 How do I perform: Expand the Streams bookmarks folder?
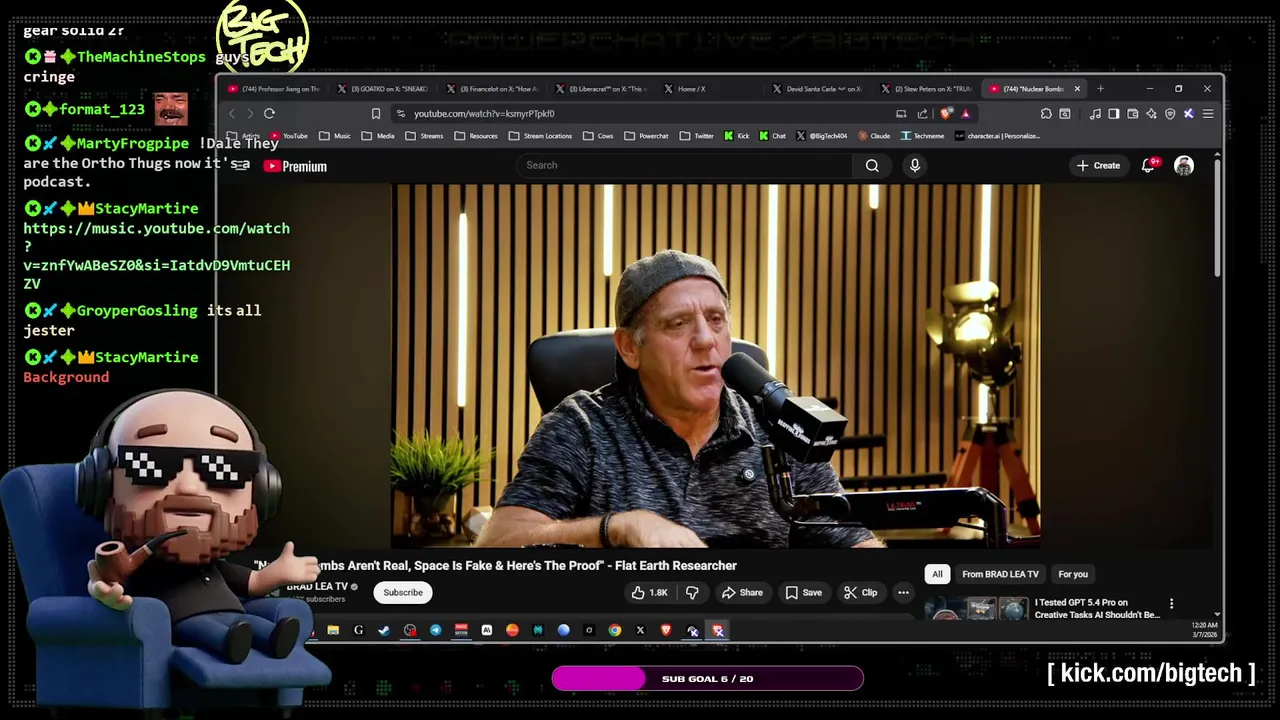pos(424,136)
